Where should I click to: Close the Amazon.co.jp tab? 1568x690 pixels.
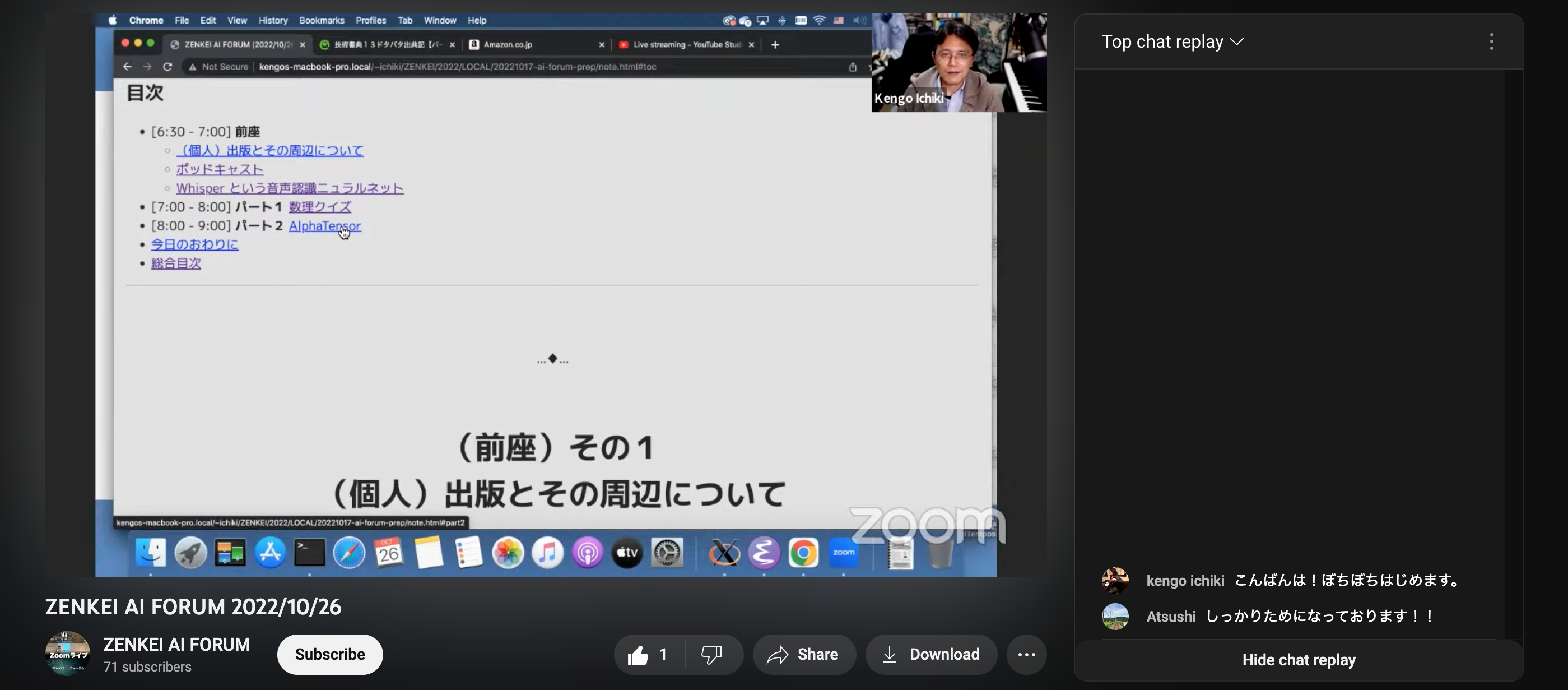pos(602,44)
